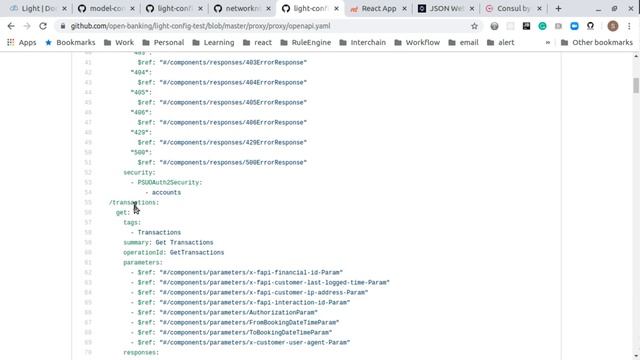Open the Apps grid shortcut

coord(22,42)
